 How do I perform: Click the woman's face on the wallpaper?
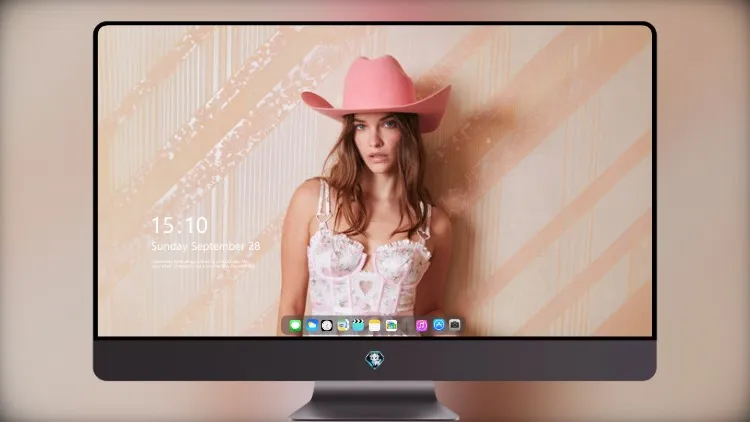[x=379, y=144]
